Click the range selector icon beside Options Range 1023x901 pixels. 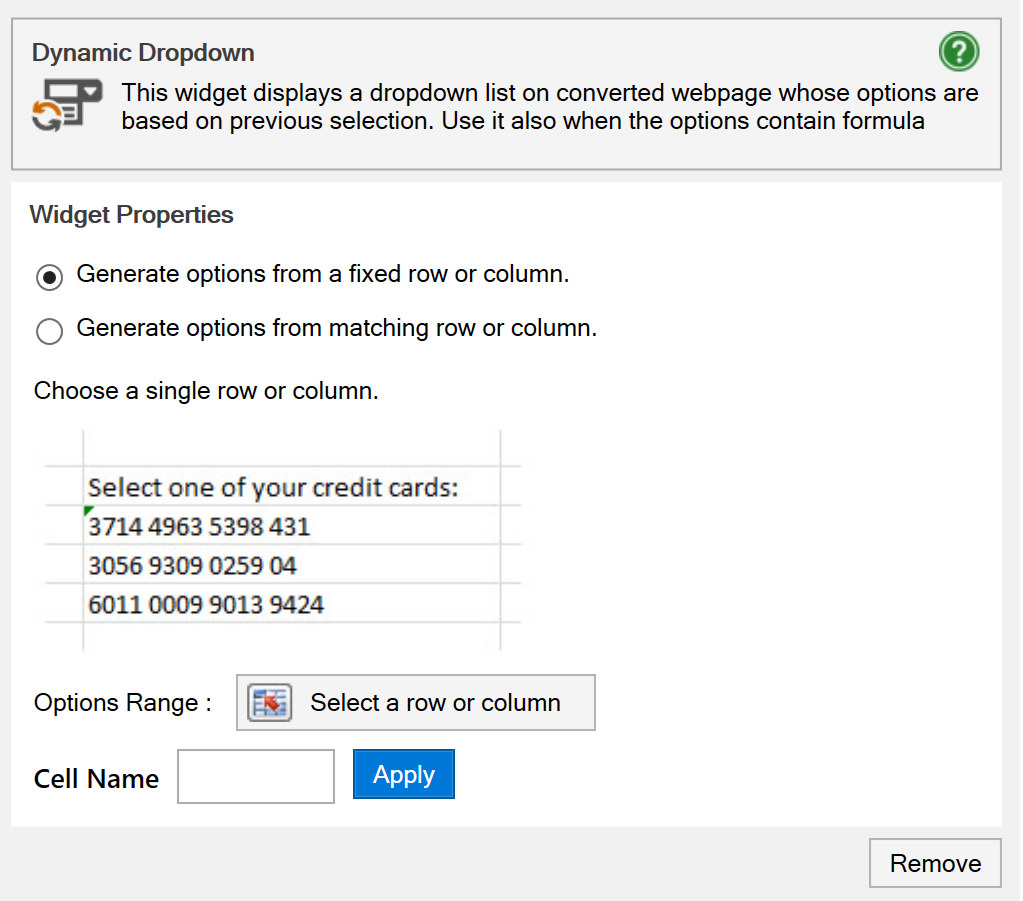pyautogui.click(x=269, y=703)
